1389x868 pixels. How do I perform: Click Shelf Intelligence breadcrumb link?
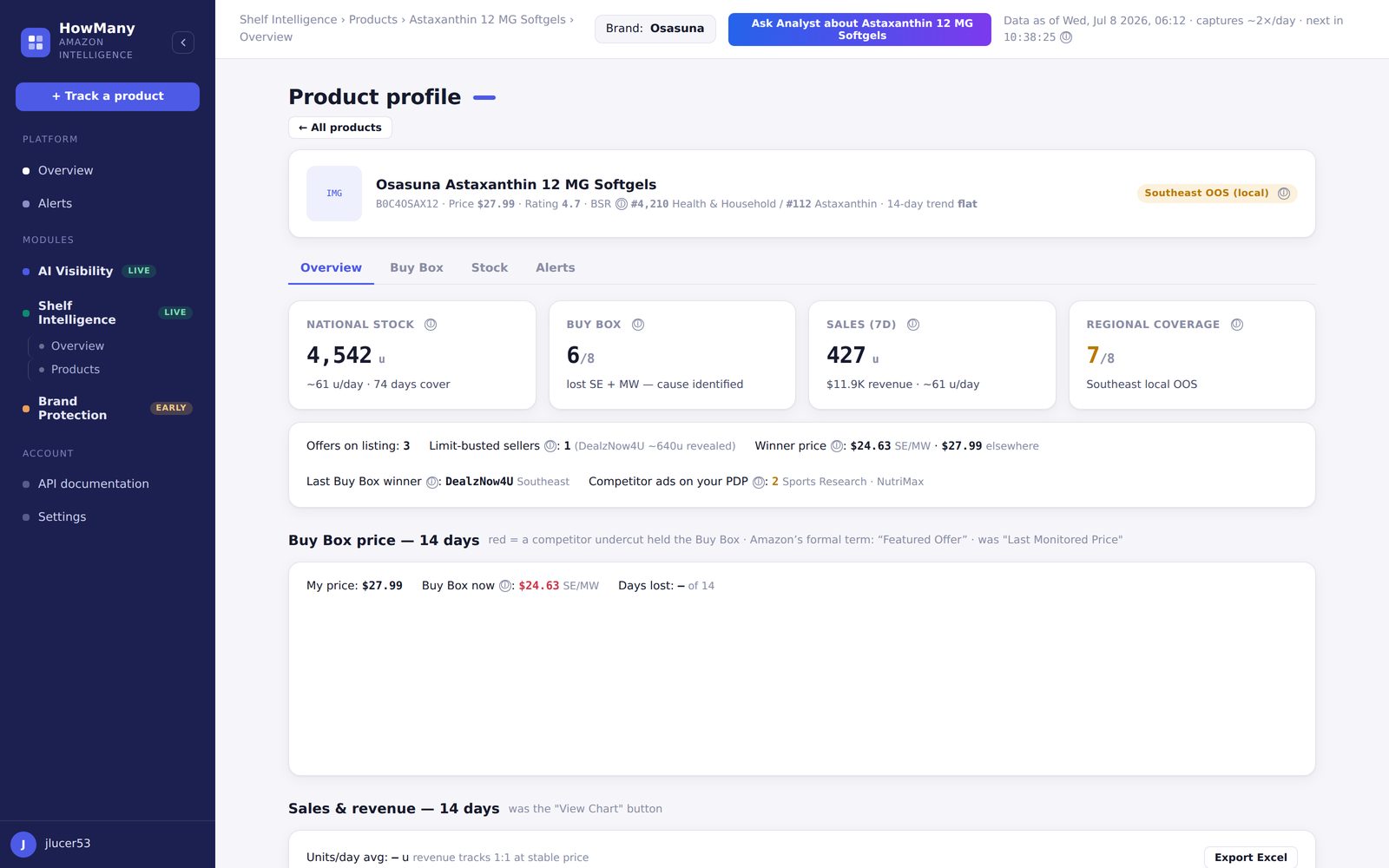click(x=288, y=19)
